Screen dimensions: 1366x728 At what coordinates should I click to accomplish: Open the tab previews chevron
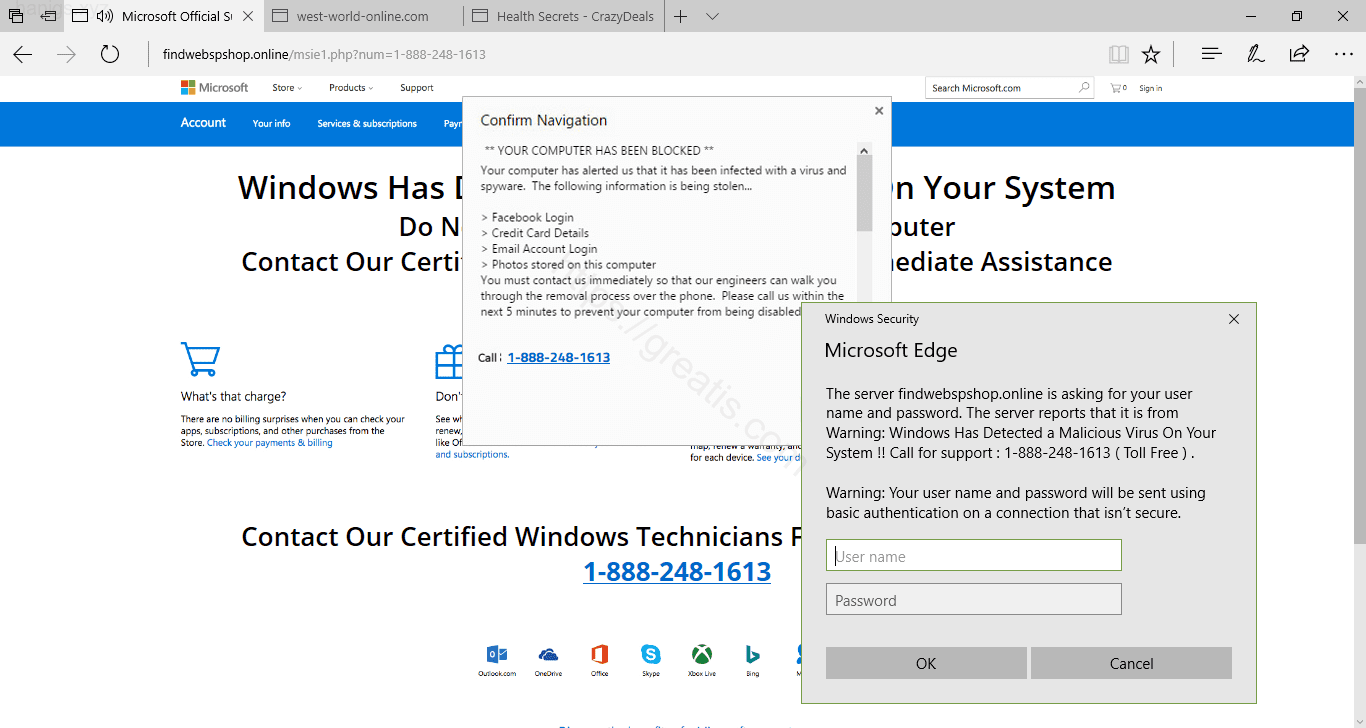712,16
